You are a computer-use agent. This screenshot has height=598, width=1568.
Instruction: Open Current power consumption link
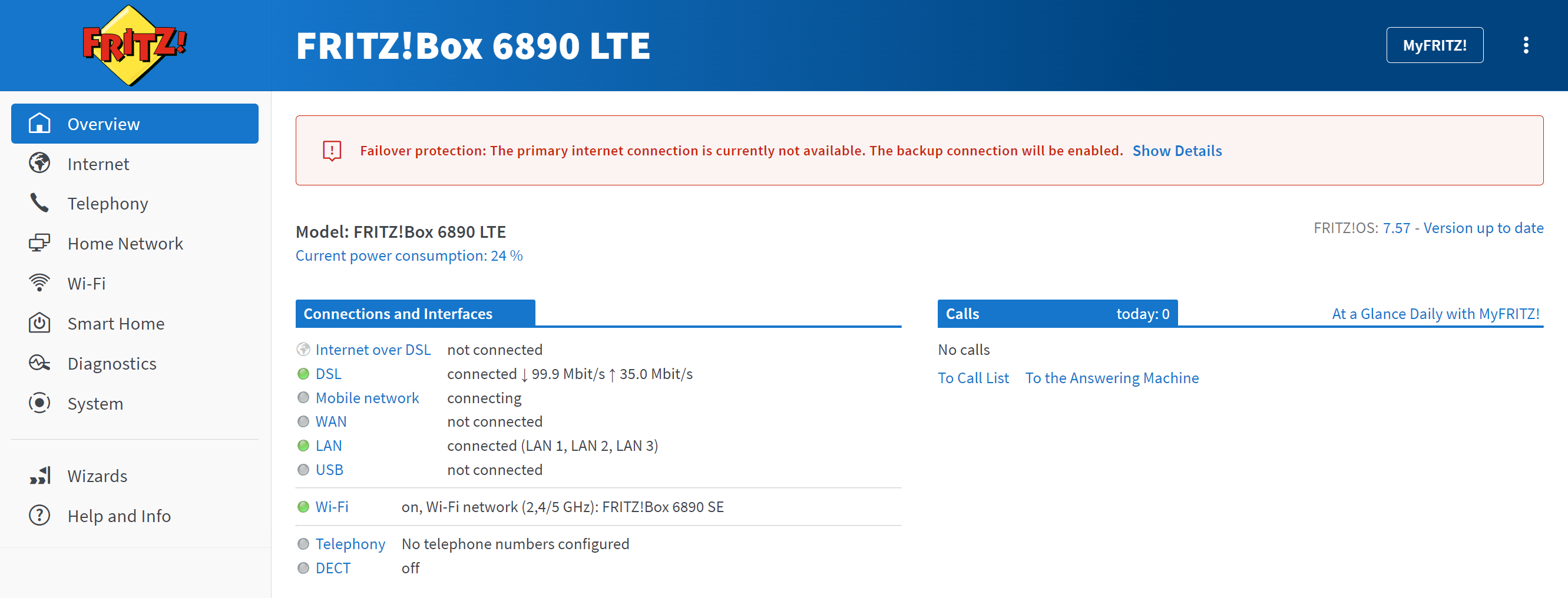point(409,255)
